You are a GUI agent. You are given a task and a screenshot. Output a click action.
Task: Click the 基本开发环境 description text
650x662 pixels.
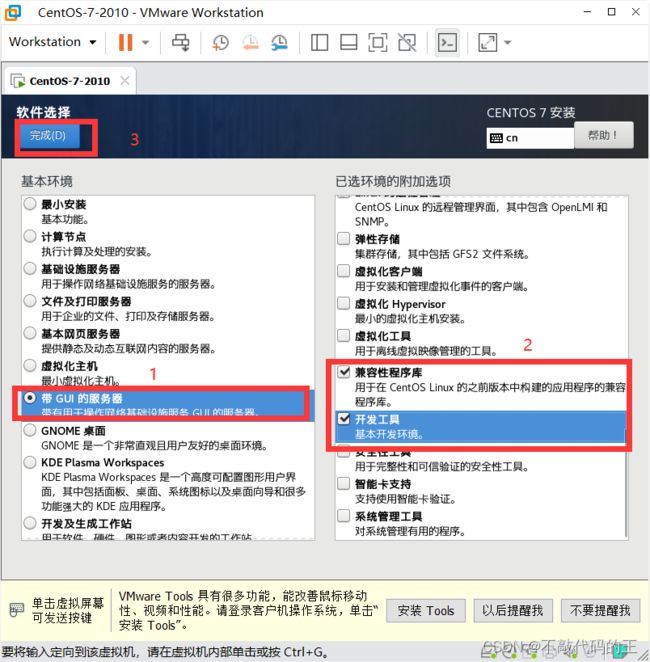coord(389,434)
